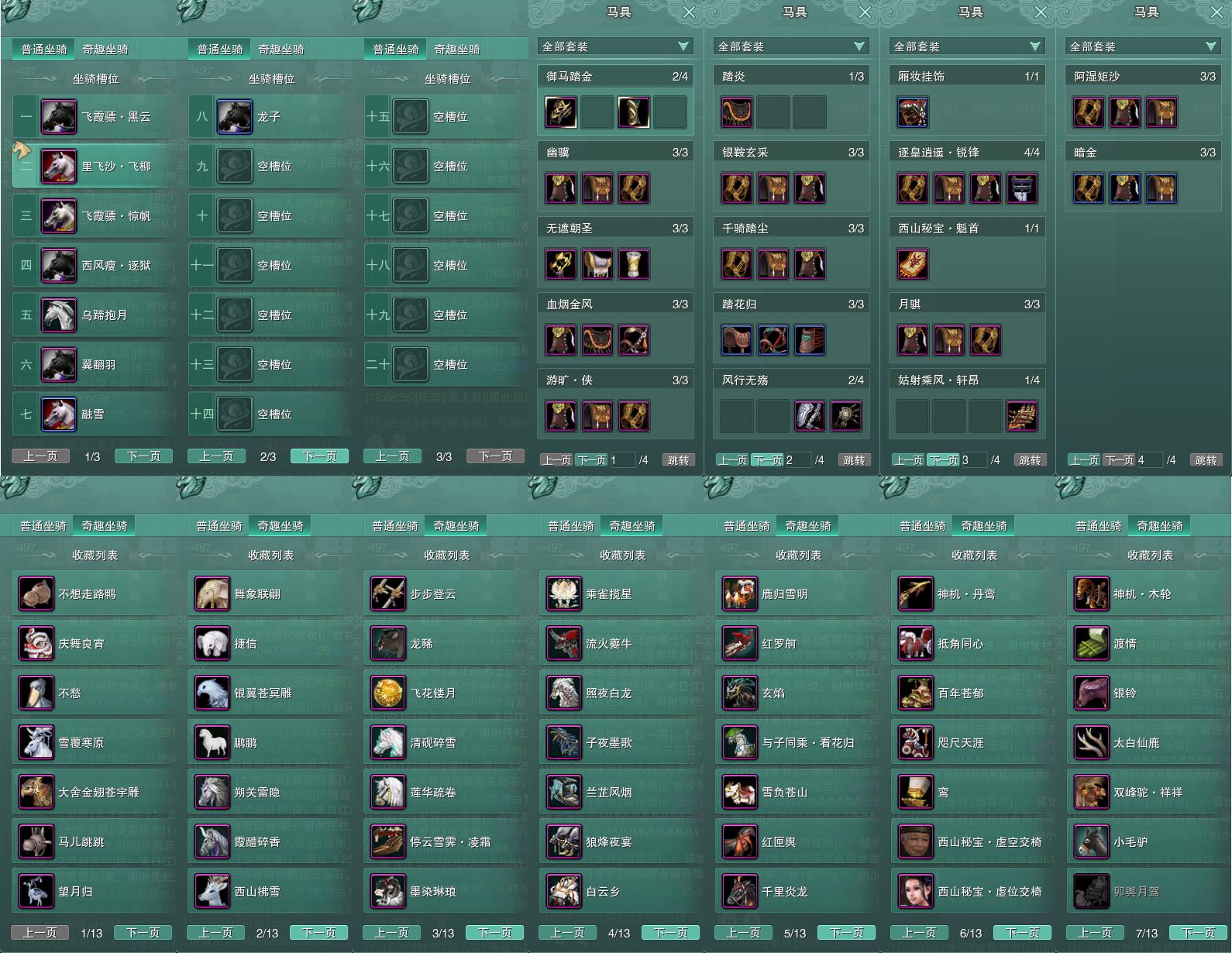The image size is (1232, 953).
Task: Click the 千里炎龙 mount icon
Action: tap(740, 891)
